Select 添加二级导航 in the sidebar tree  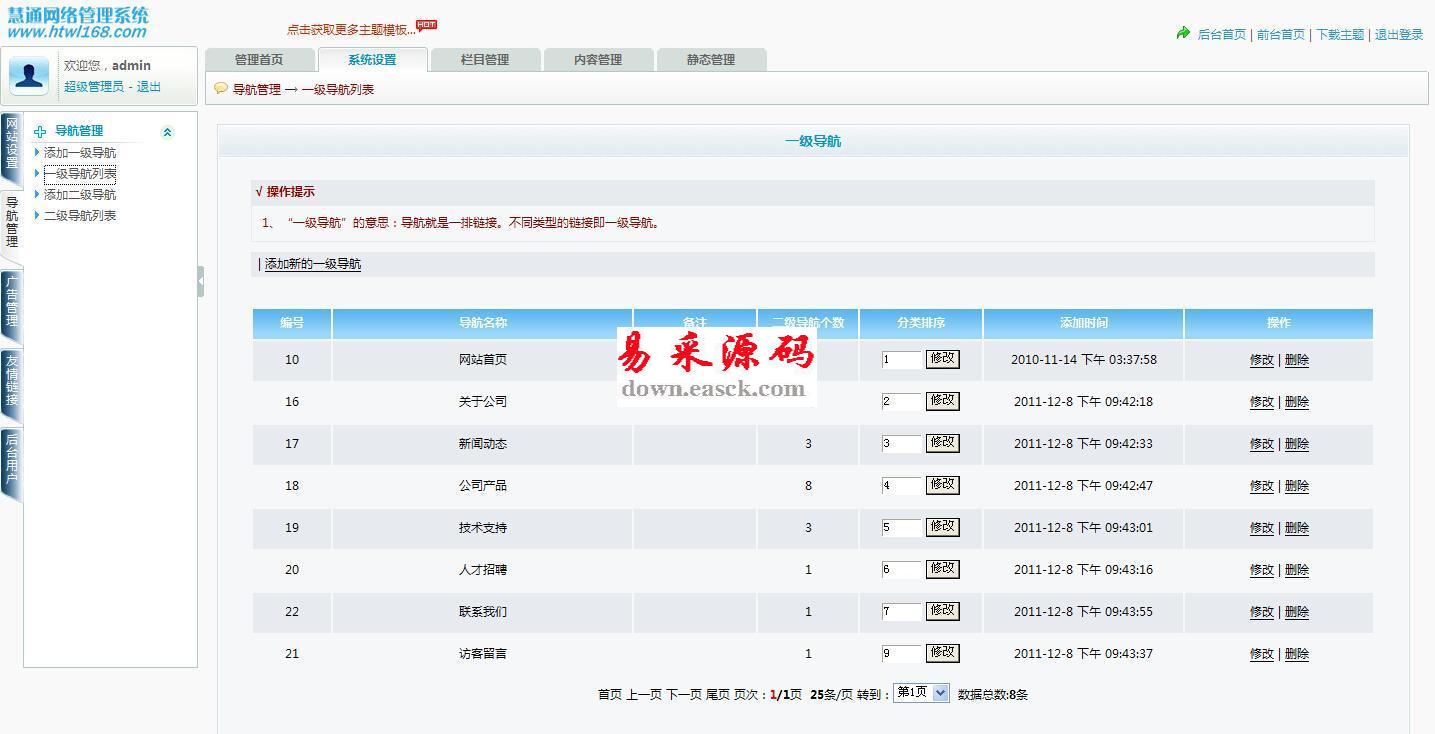point(80,194)
